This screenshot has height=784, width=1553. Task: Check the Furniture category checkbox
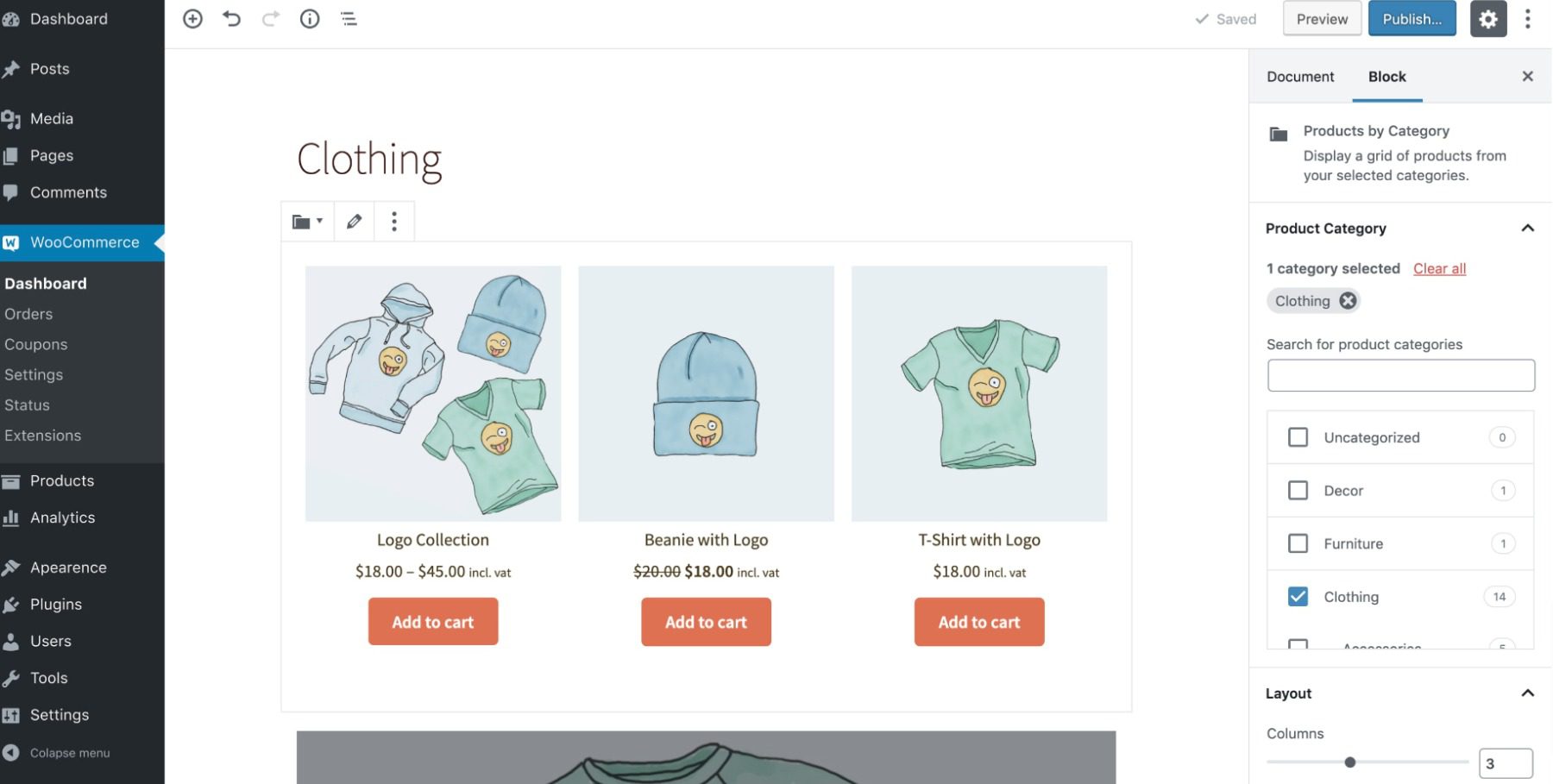click(1298, 543)
